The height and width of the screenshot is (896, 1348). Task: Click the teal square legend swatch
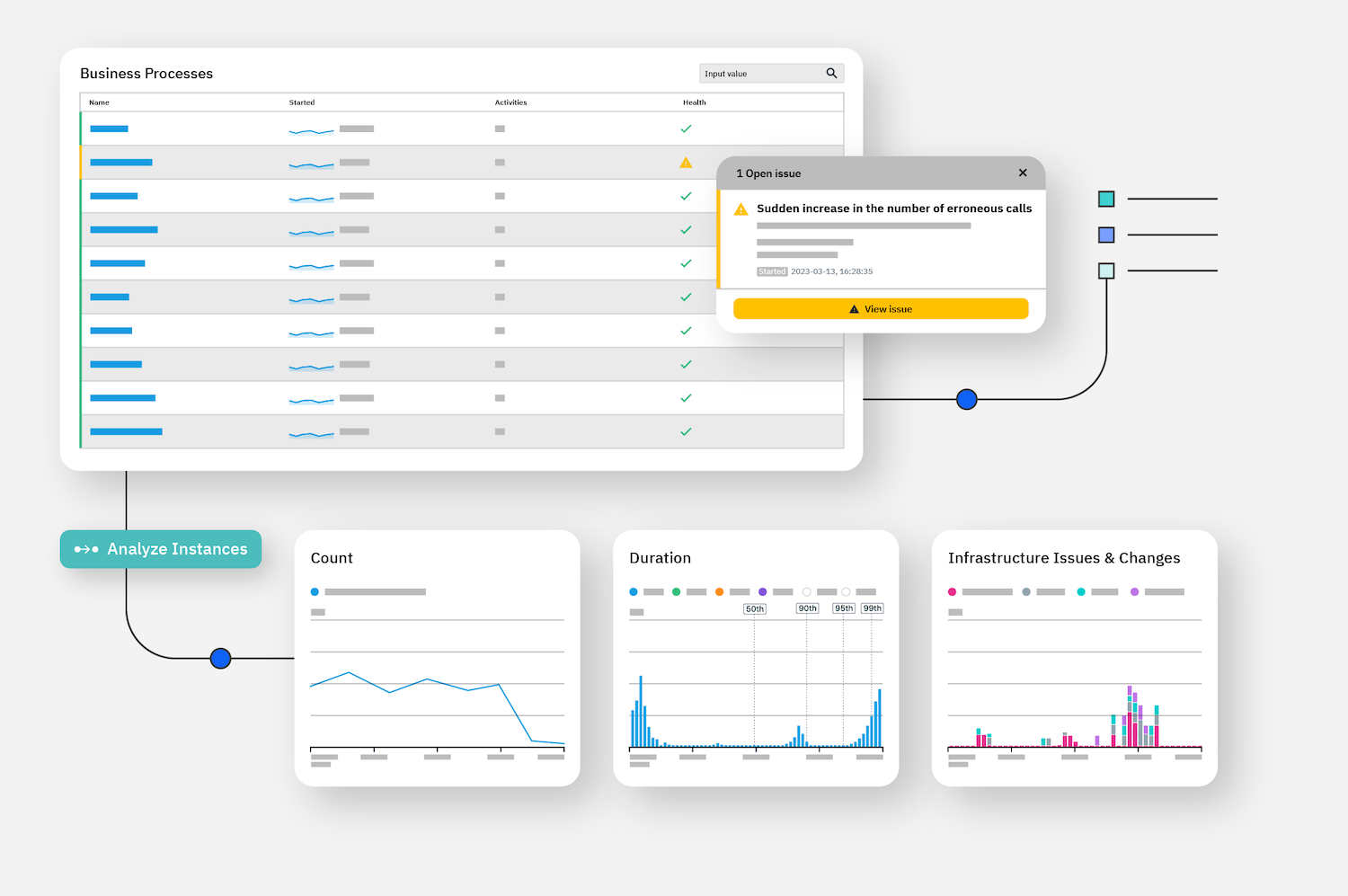click(x=1106, y=199)
